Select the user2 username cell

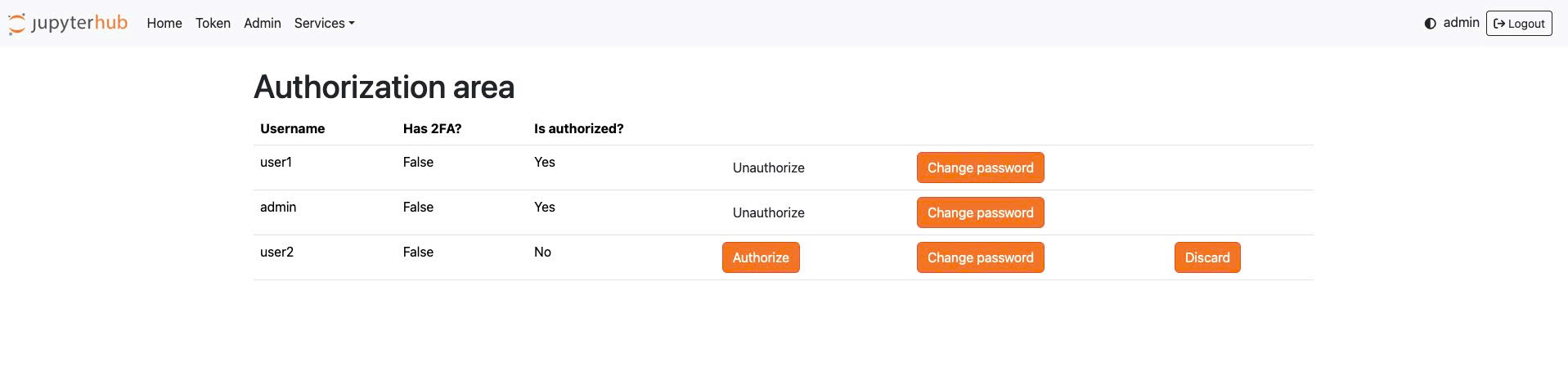[276, 252]
